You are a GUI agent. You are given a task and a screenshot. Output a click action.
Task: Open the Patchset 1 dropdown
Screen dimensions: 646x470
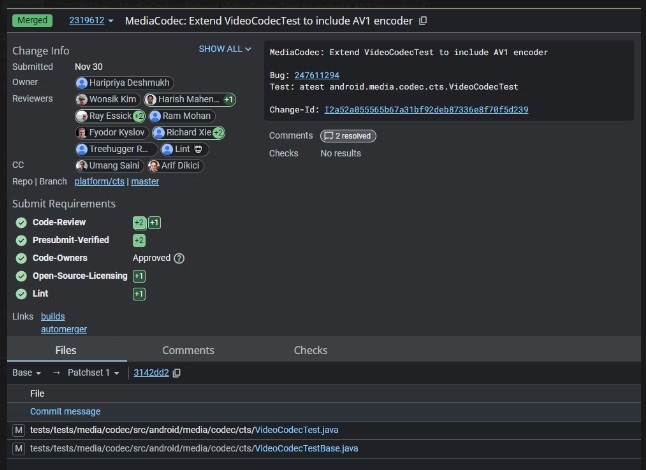(x=94, y=373)
